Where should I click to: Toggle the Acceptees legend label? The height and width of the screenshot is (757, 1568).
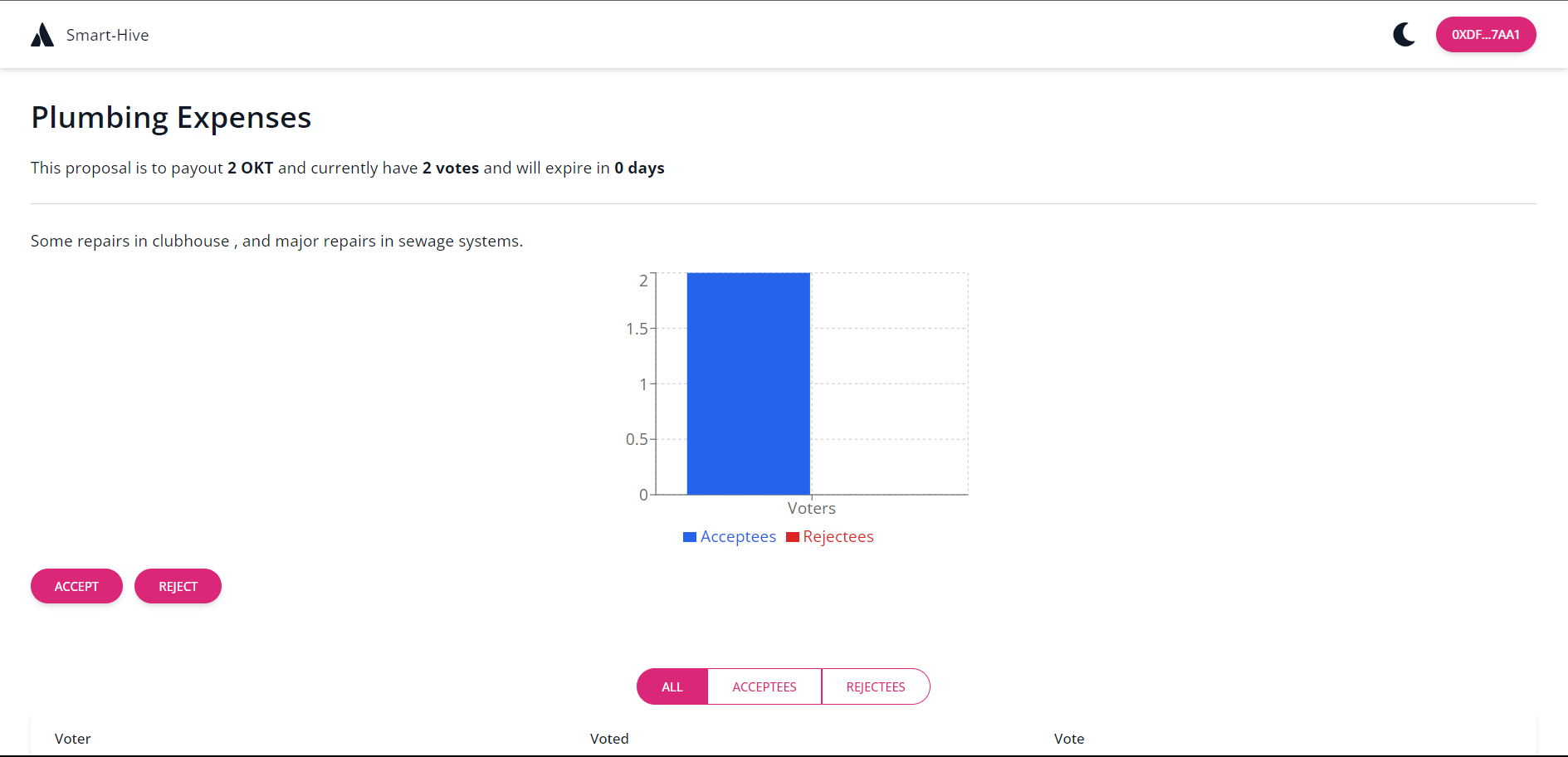738,537
